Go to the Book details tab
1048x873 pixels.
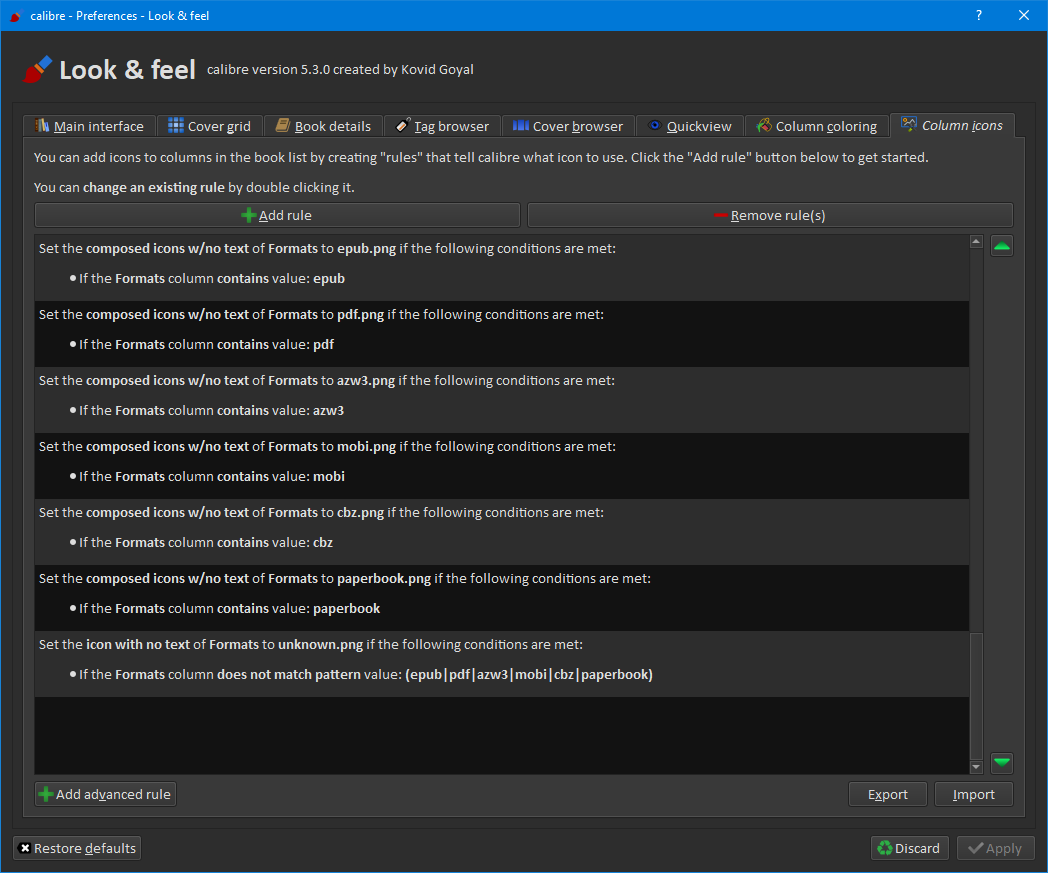323,126
